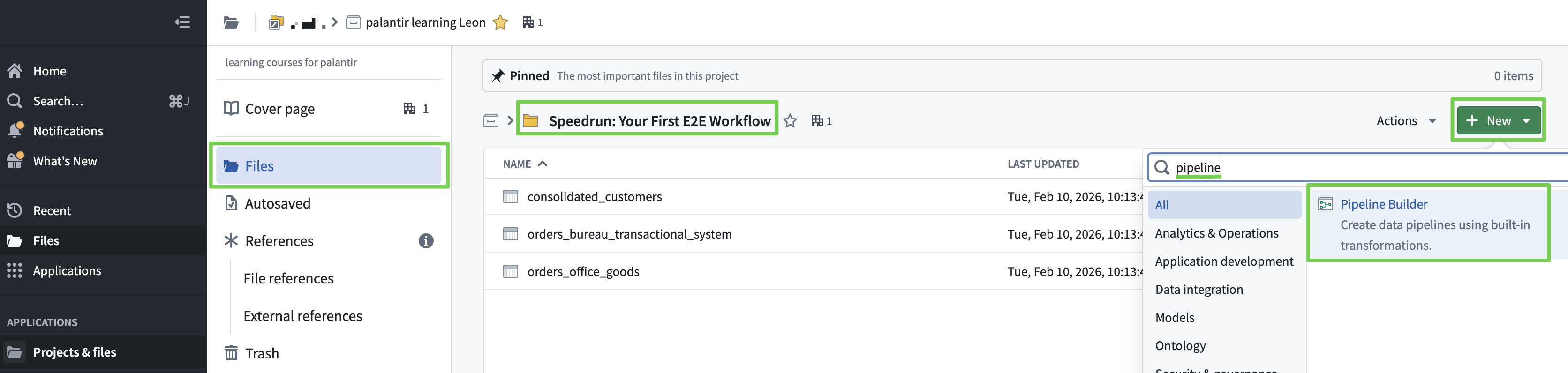Collapse the left sidebar with the menu icon
Viewport: 1568px width, 373px height.
point(182,22)
